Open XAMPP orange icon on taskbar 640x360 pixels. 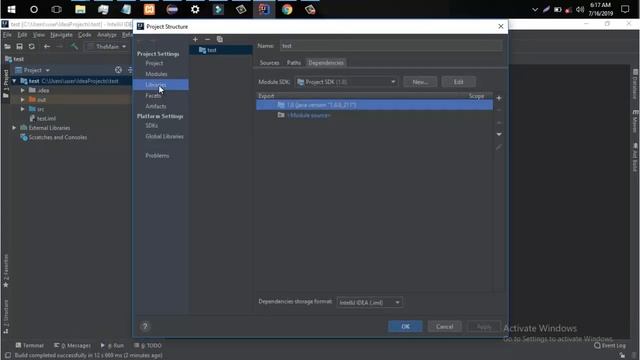(x=149, y=9)
